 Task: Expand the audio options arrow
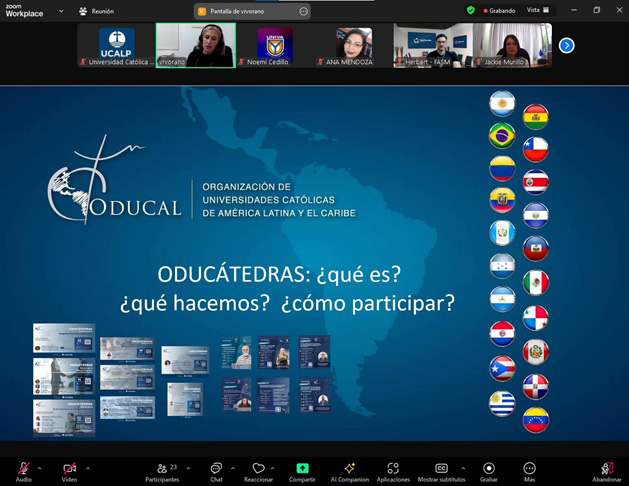tap(39, 468)
